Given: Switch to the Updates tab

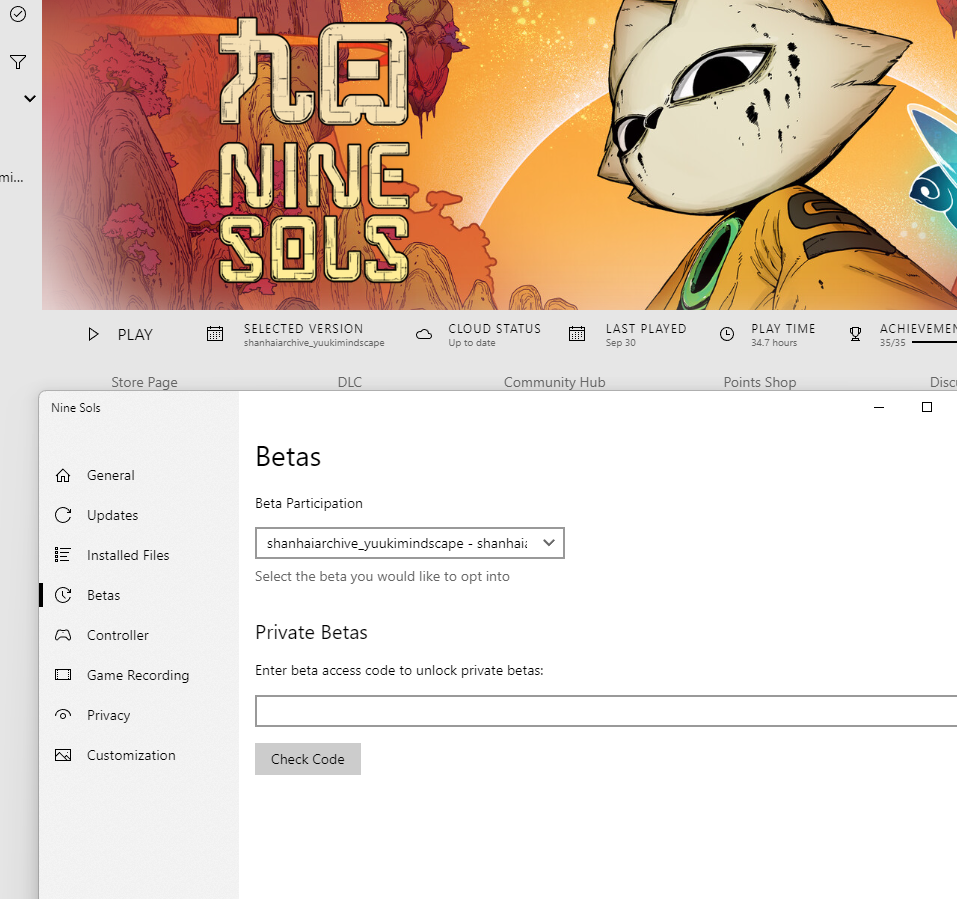Looking at the screenshot, I should pyautogui.click(x=112, y=515).
